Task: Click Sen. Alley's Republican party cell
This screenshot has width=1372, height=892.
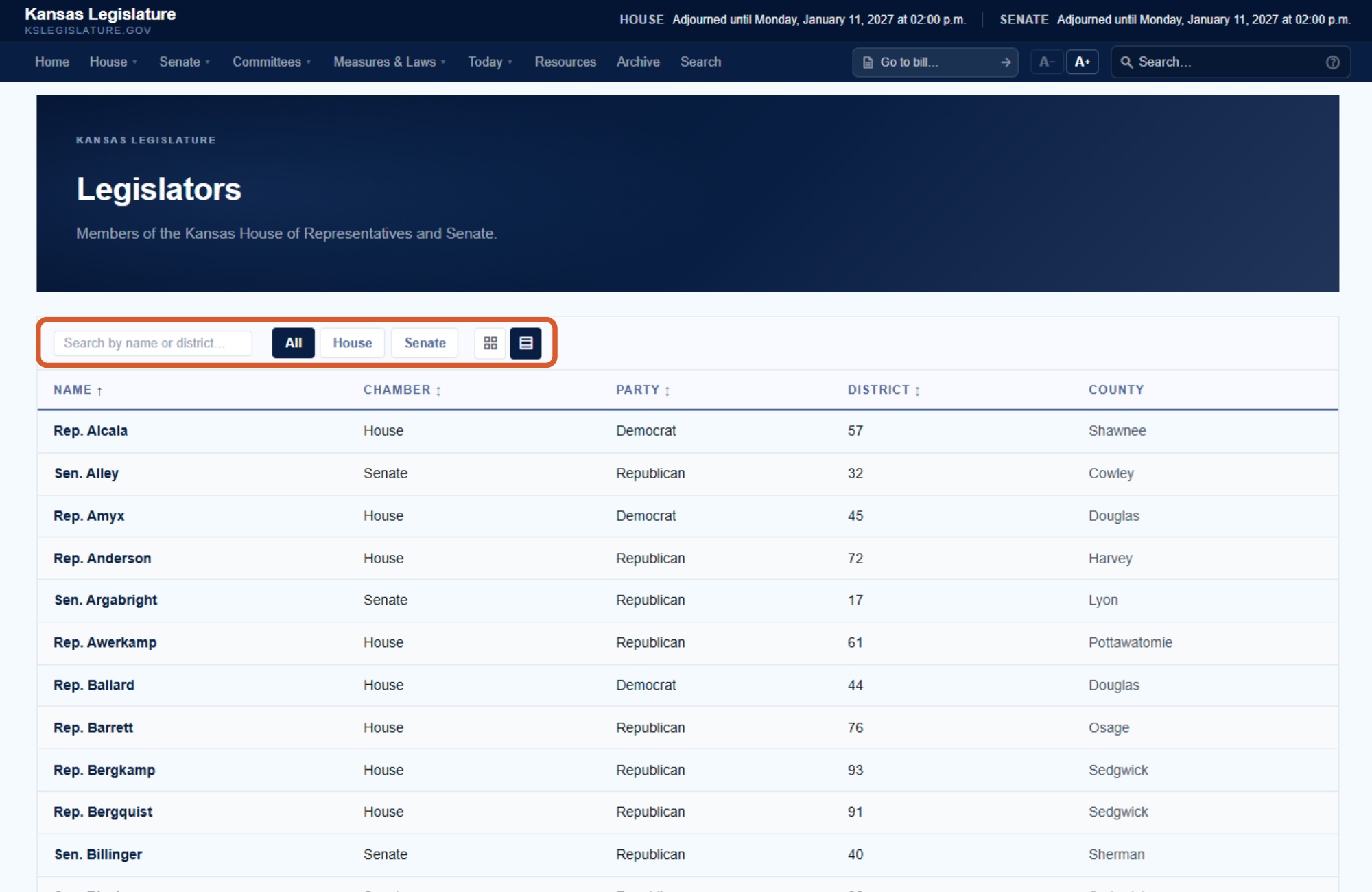Action: tap(650, 473)
